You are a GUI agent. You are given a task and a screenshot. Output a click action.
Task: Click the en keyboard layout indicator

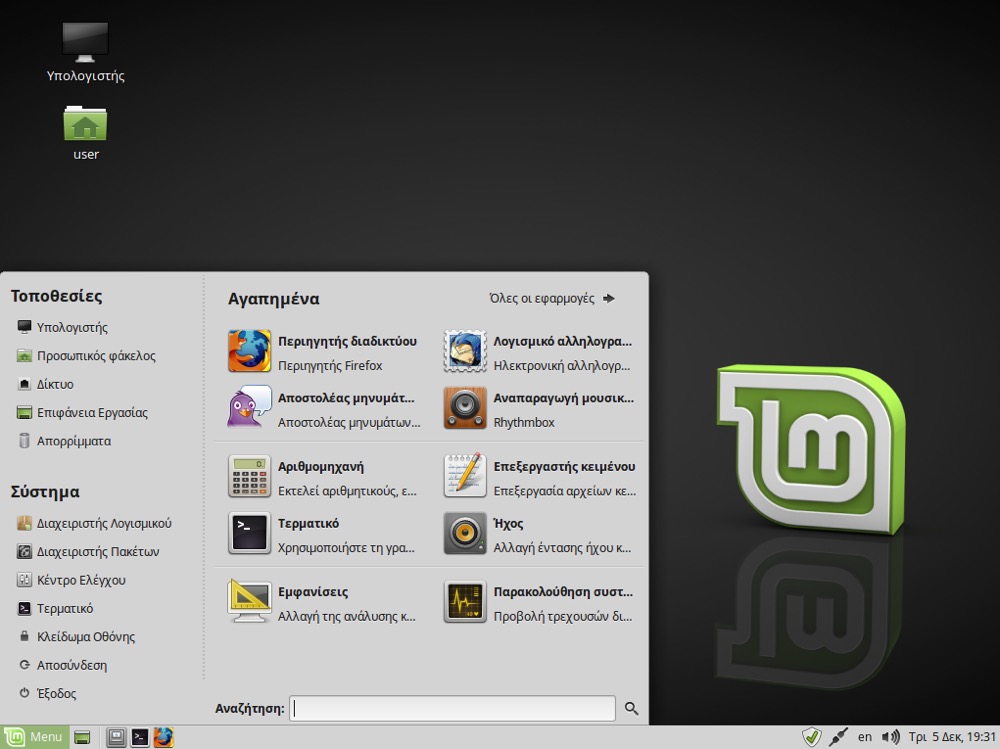click(865, 737)
